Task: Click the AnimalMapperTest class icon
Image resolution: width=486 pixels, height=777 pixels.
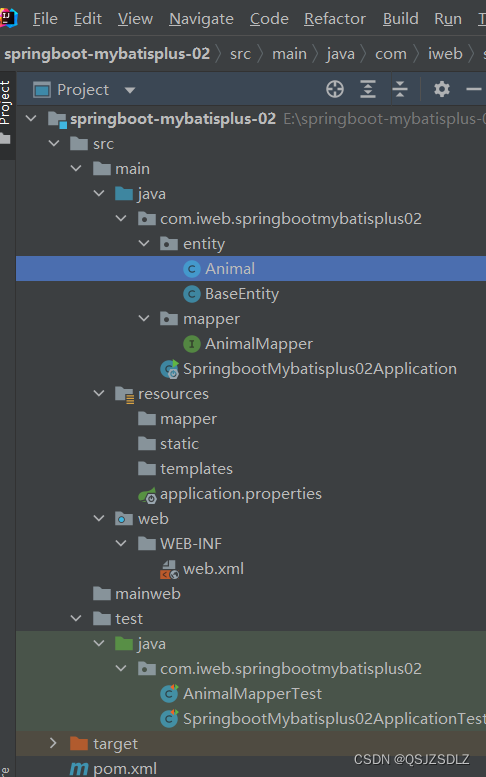Action: tap(169, 693)
